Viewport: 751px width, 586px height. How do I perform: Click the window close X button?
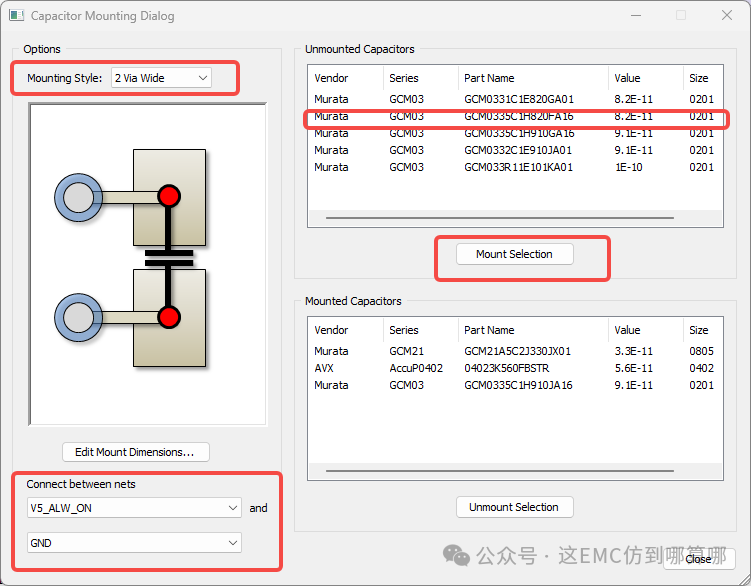(x=727, y=15)
